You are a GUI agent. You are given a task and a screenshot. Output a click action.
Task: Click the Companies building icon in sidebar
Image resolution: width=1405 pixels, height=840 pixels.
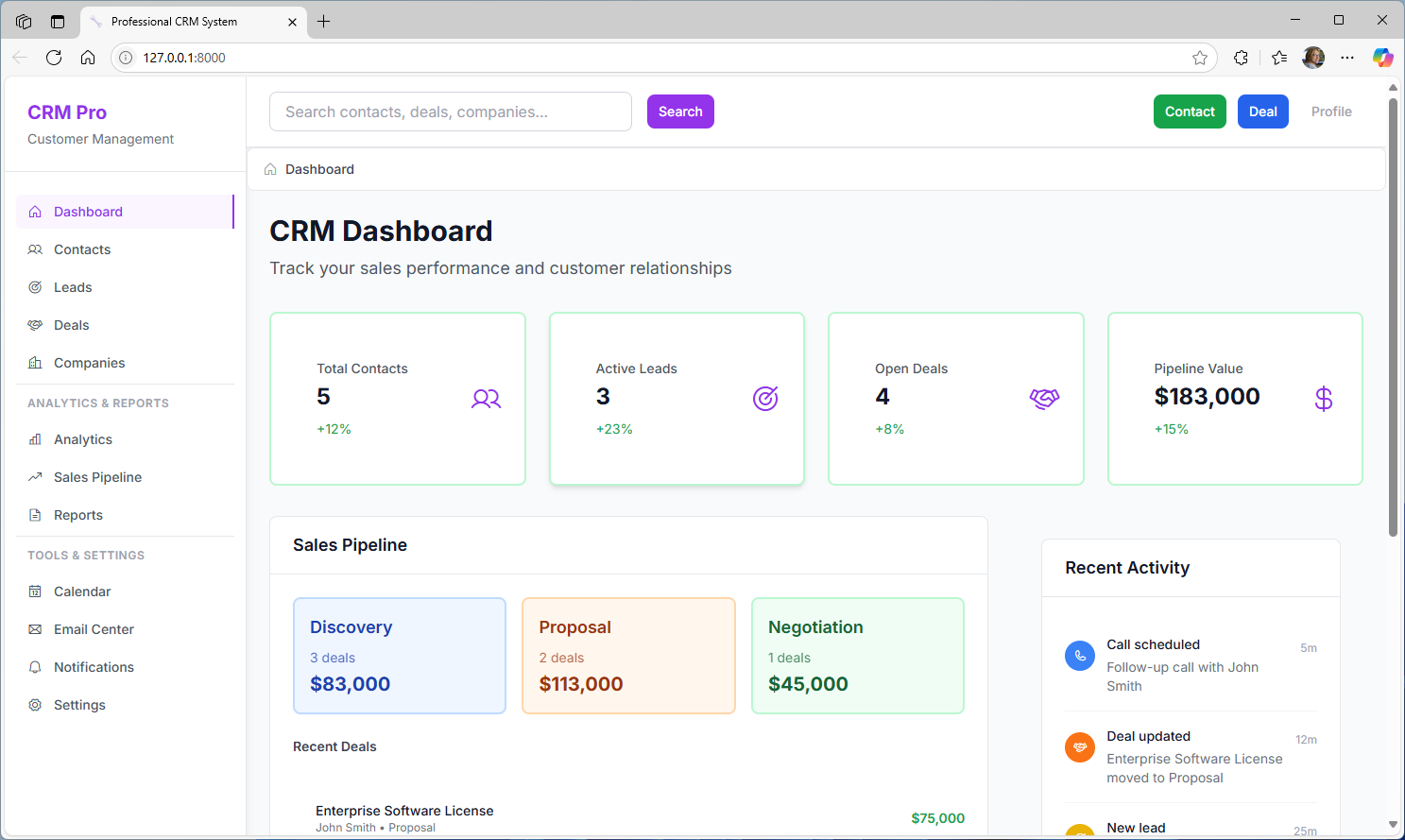(35, 363)
